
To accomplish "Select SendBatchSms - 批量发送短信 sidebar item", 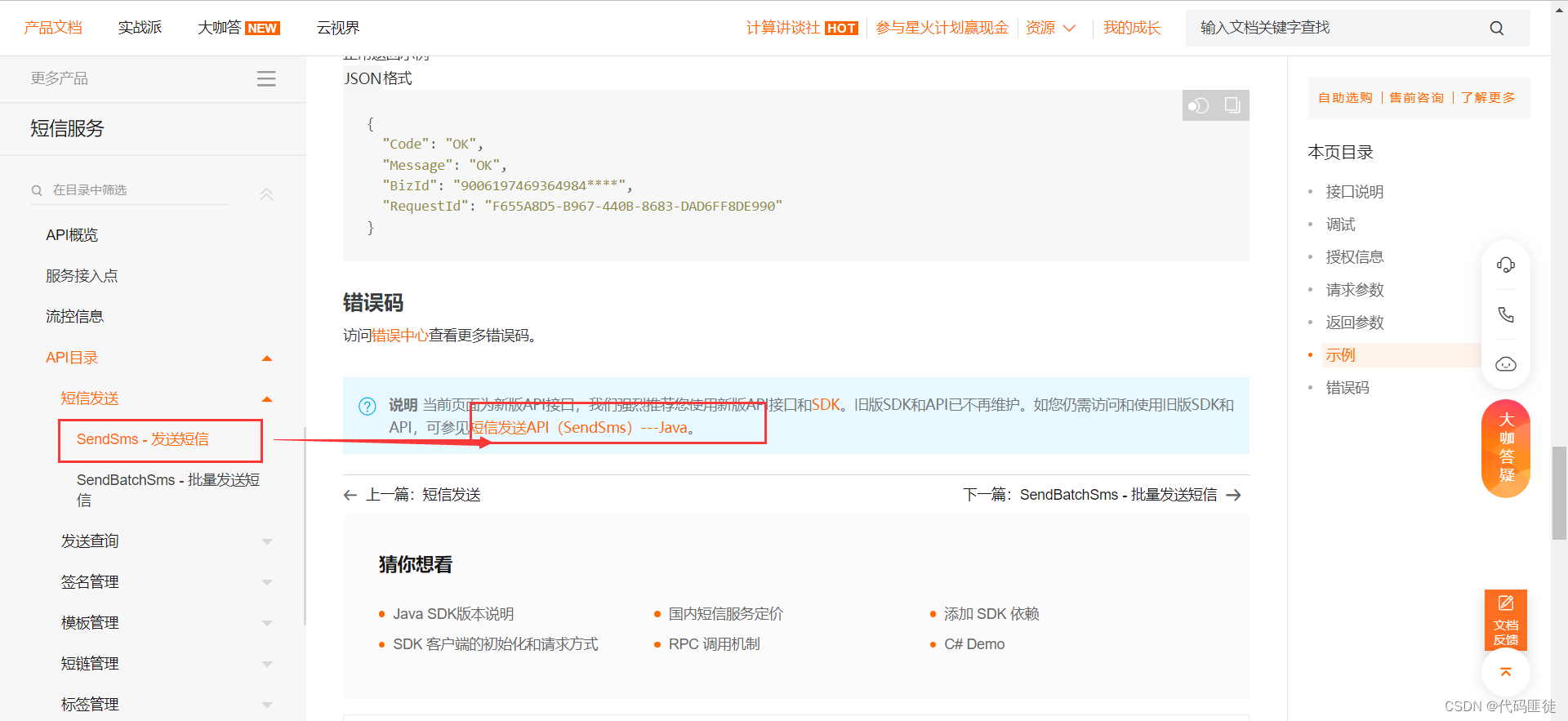I will click(169, 490).
